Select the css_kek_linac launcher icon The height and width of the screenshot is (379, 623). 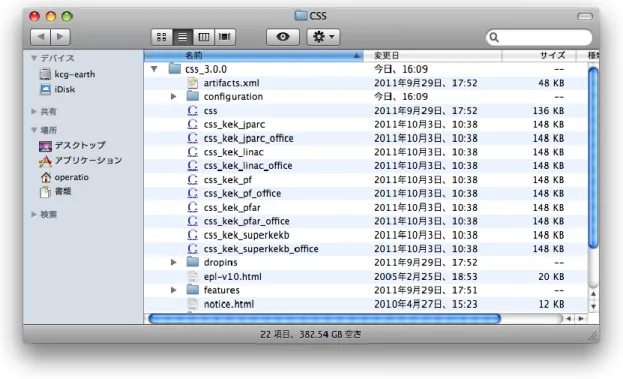click(193, 152)
